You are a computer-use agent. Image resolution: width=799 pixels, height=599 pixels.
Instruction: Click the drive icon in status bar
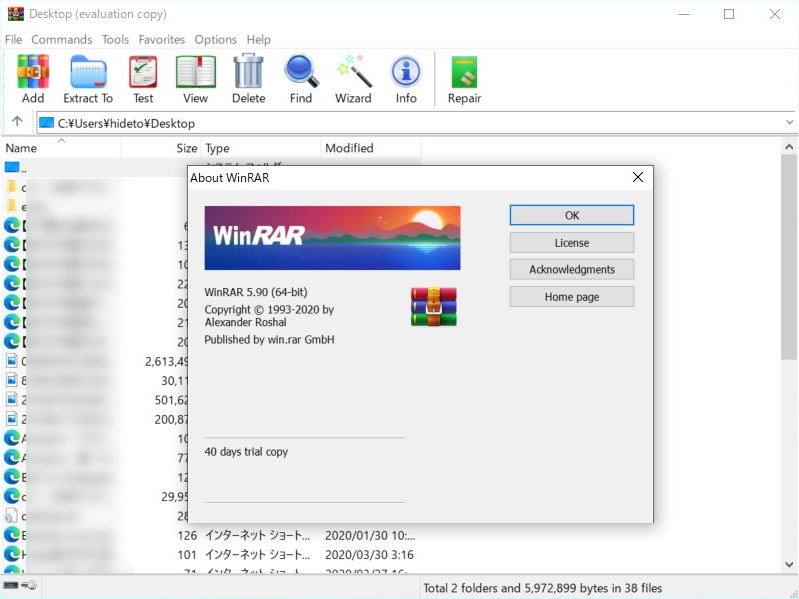click(11, 586)
